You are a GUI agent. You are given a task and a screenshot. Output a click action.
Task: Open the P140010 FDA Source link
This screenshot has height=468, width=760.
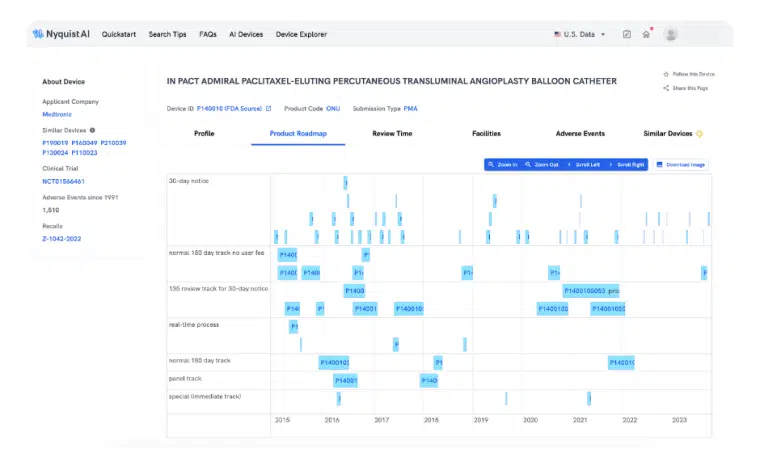(229, 109)
